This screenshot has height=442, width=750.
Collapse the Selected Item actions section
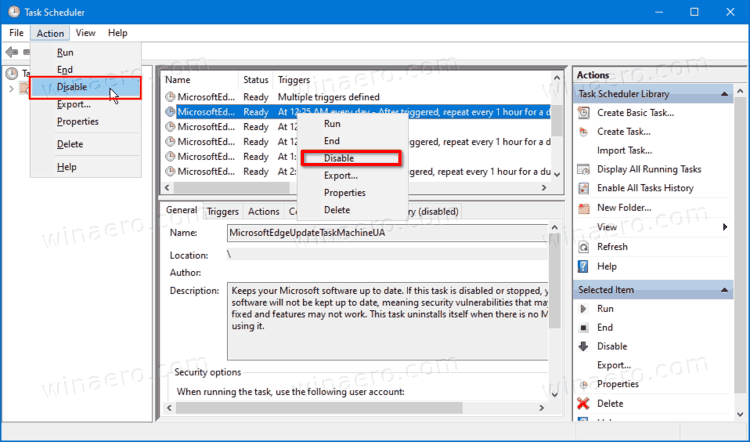[x=725, y=290]
